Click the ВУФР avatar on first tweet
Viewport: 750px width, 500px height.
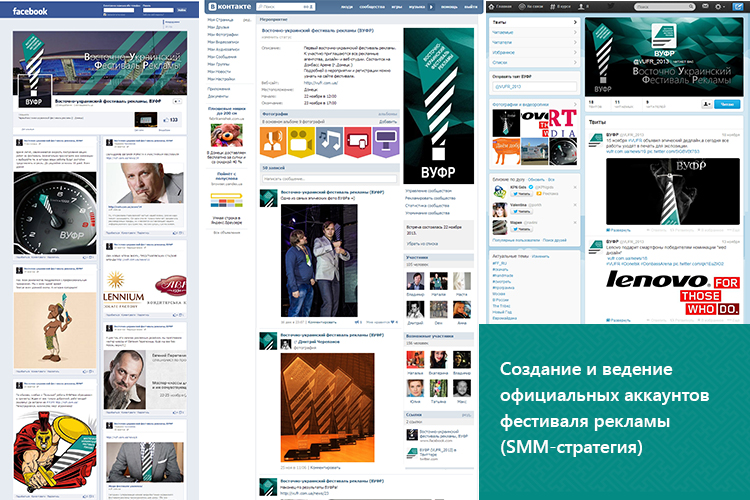[596, 141]
